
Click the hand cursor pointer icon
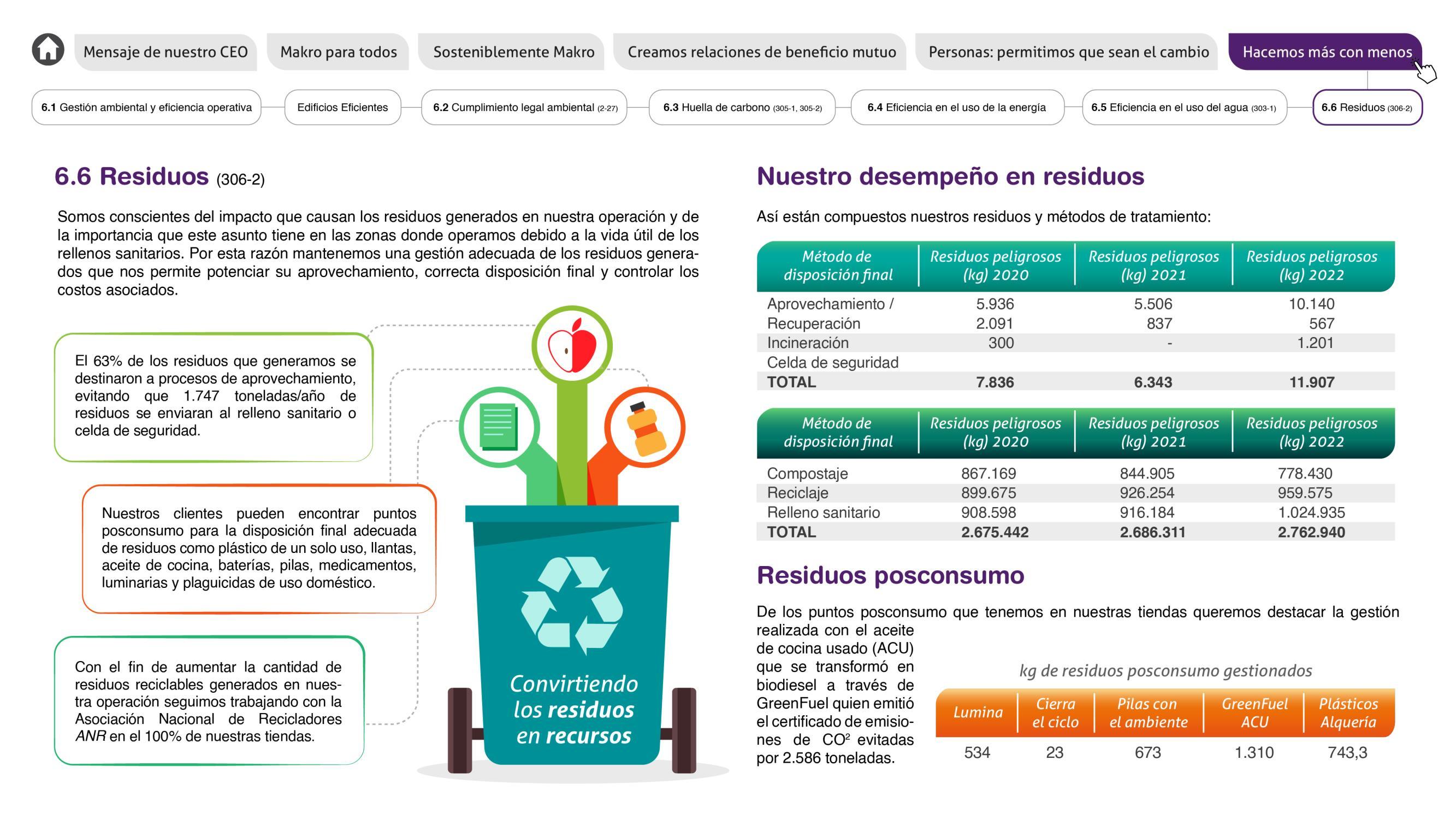click(1425, 72)
